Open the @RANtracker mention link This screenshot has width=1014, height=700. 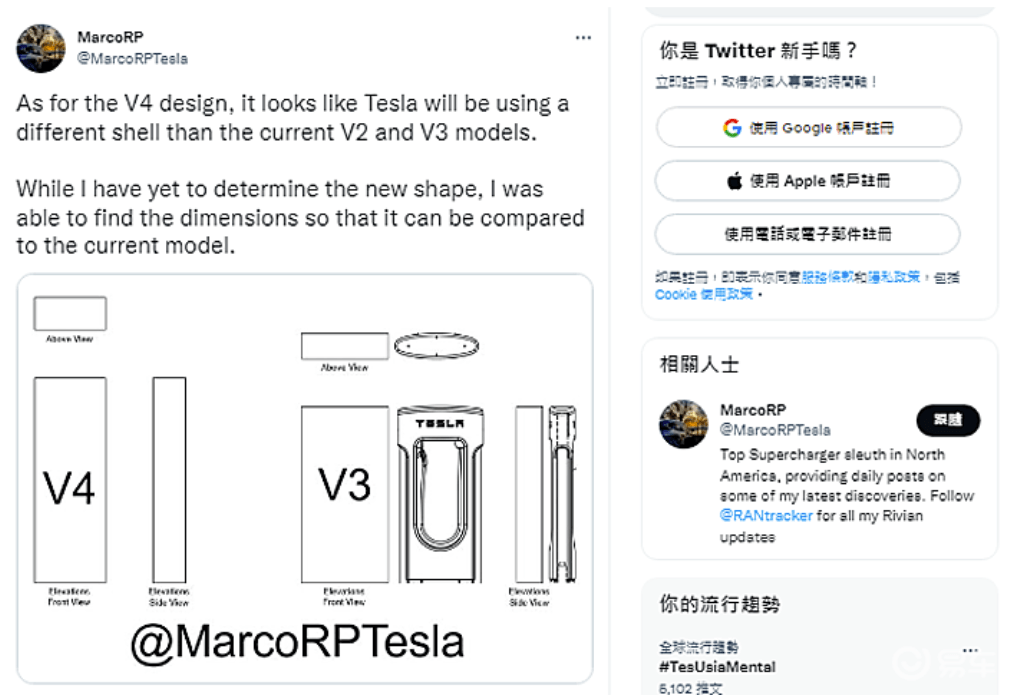point(766,516)
